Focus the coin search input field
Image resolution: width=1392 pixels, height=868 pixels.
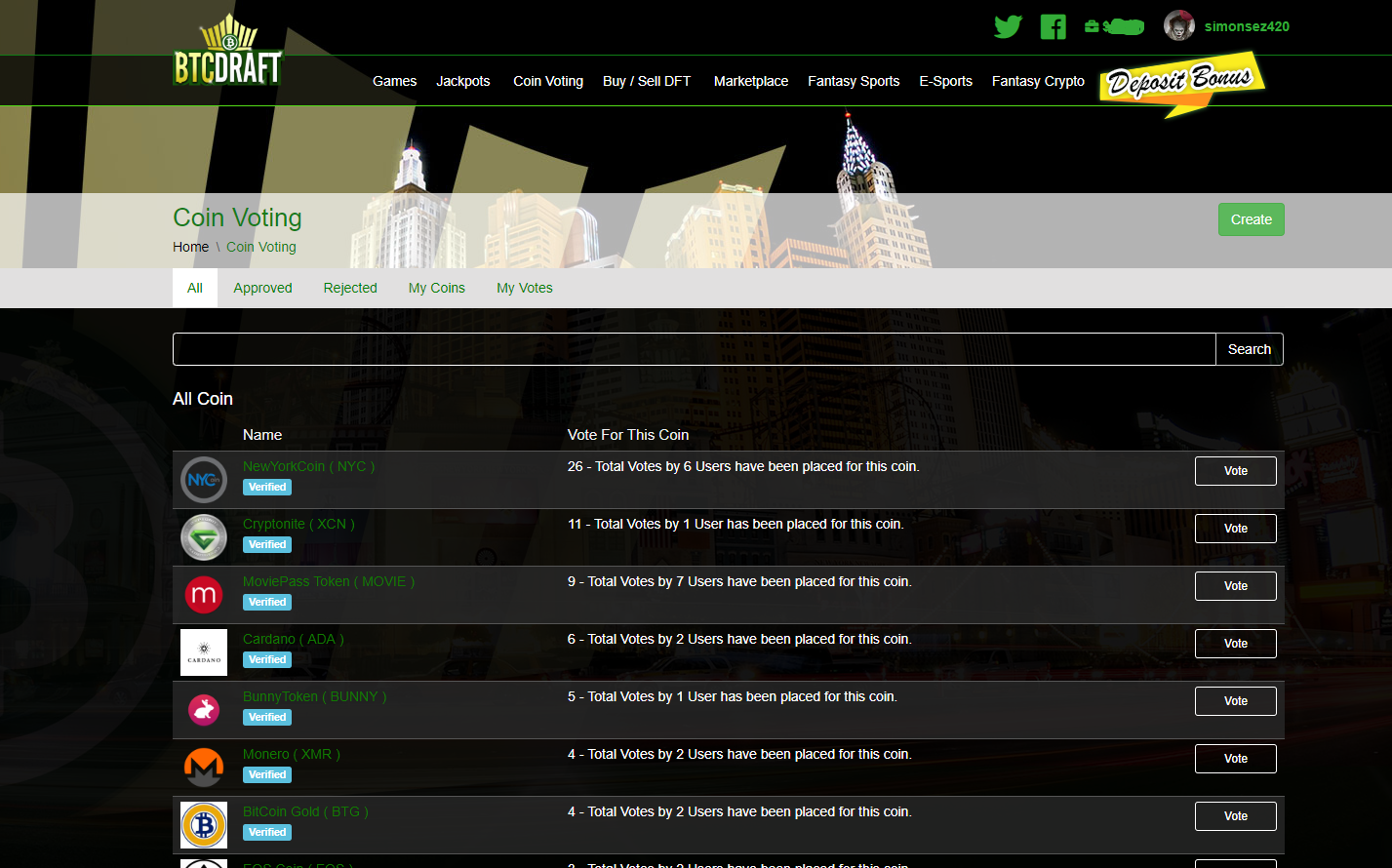[694, 349]
